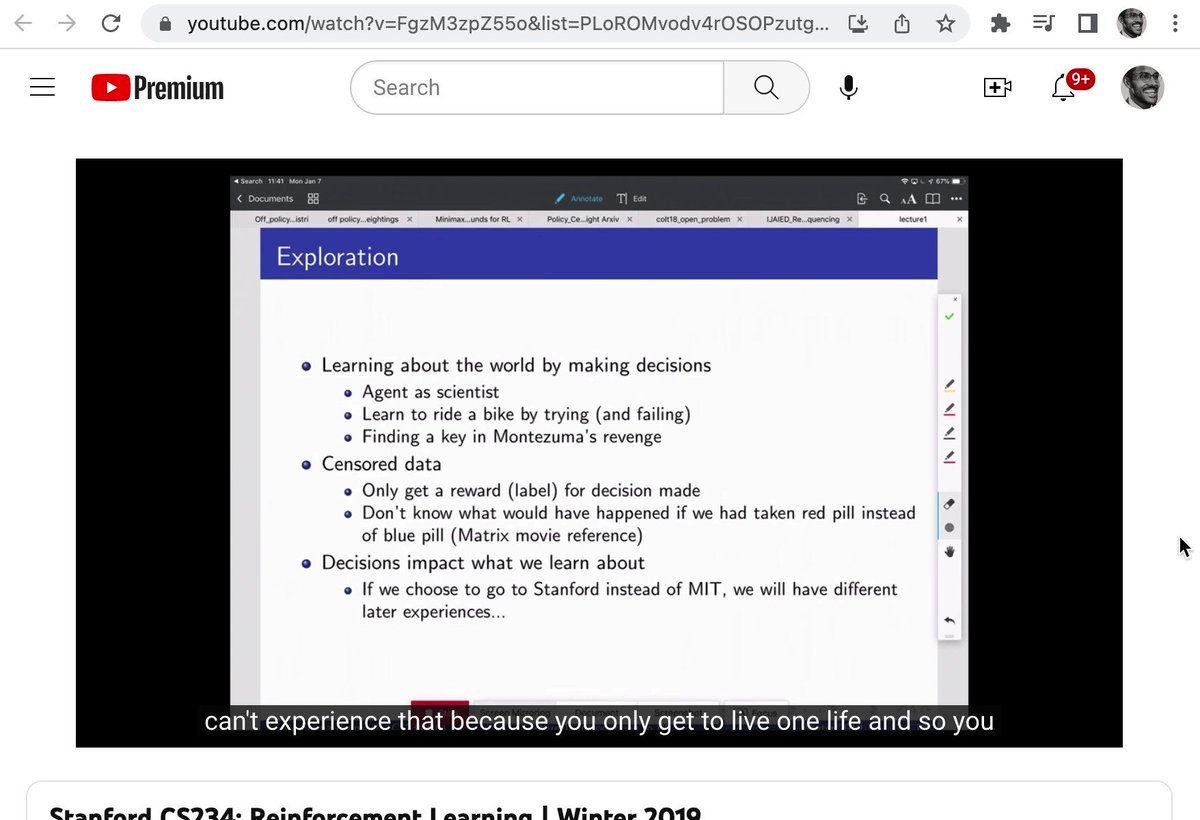Select the off policy...eightings tab
The height and width of the screenshot is (820, 1200).
click(x=363, y=219)
